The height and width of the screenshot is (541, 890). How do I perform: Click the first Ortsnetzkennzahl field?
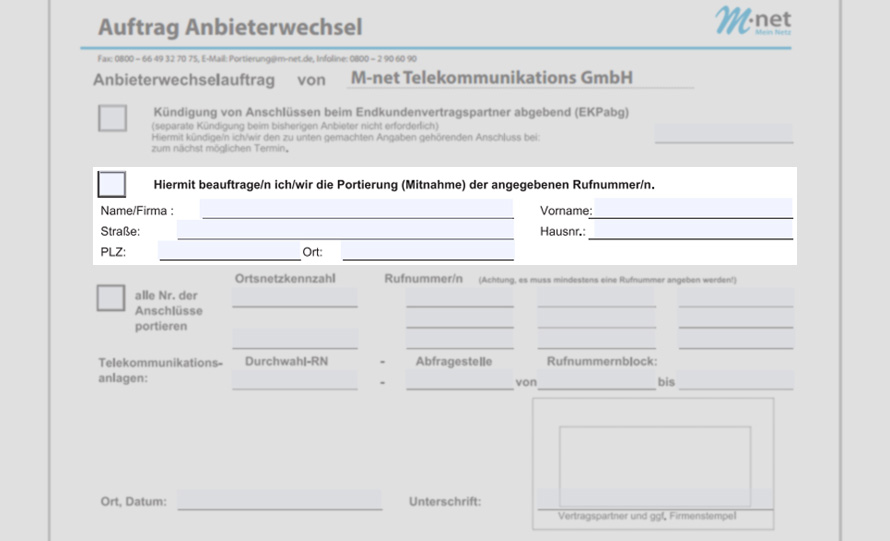point(295,298)
